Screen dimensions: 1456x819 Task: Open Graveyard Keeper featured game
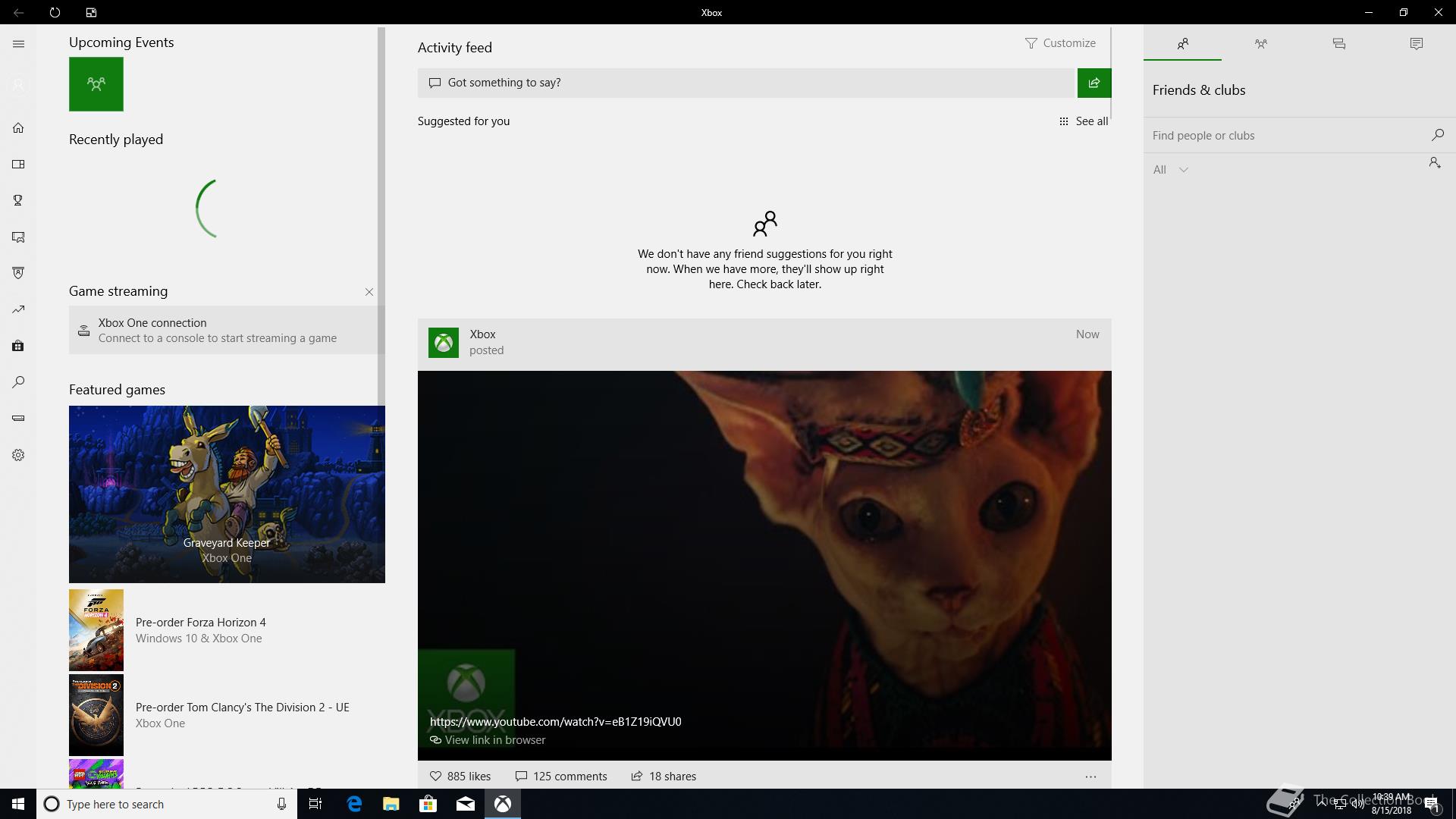pyautogui.click(x=227, y=494)
